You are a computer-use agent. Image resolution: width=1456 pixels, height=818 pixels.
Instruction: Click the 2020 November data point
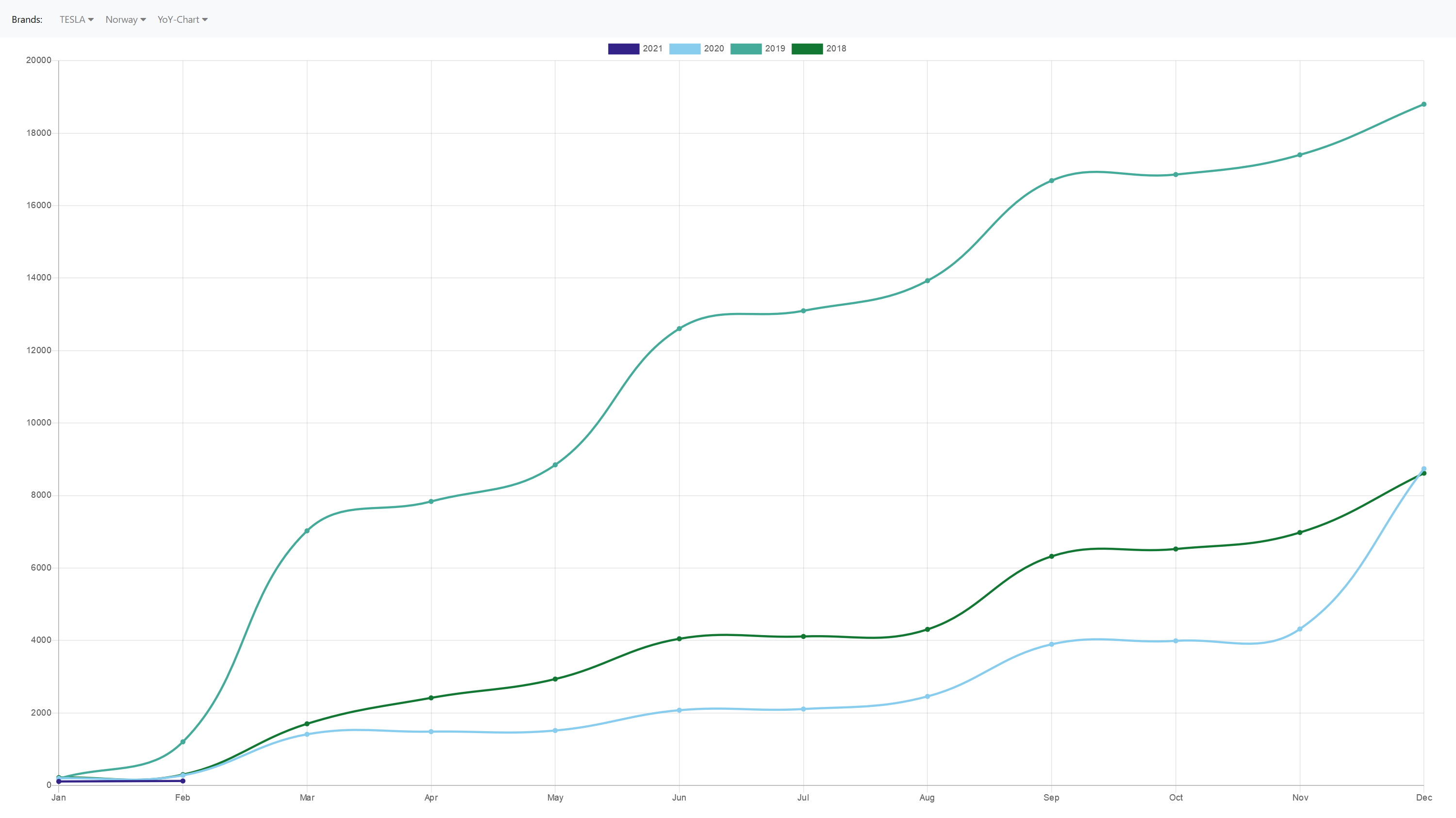click(1299, 629)
